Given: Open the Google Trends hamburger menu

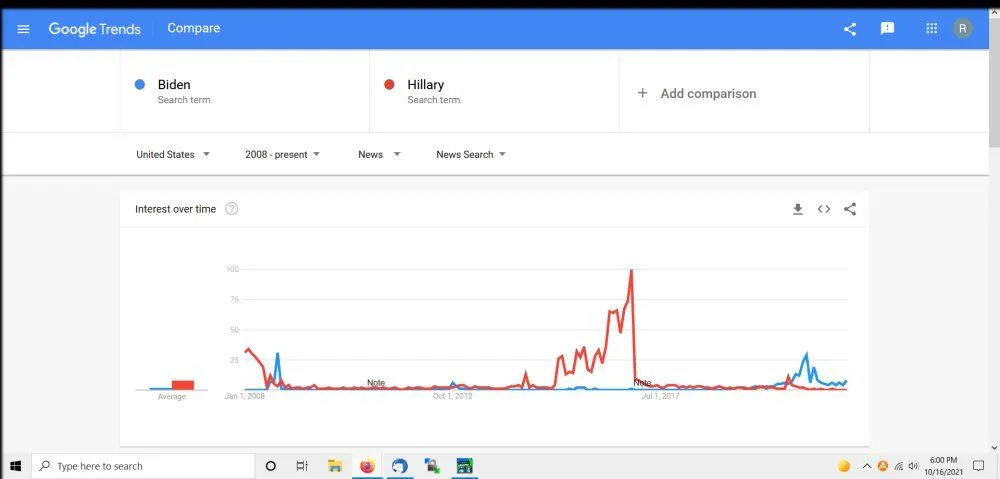Looking at the screenshot, I should pyautogui.click(x=24, y=29).
